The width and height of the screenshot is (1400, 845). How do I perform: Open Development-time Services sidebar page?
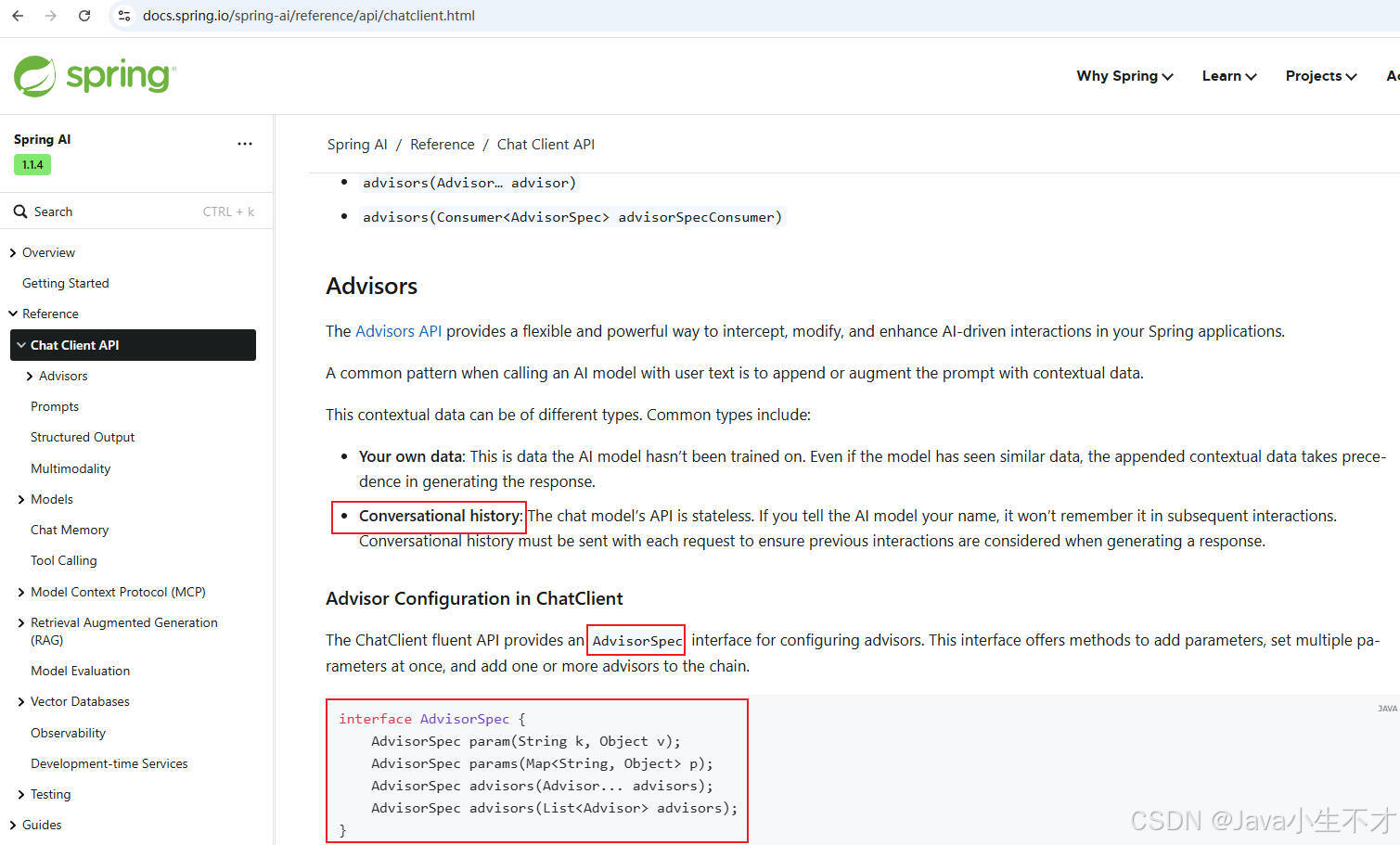click(109, 763)
